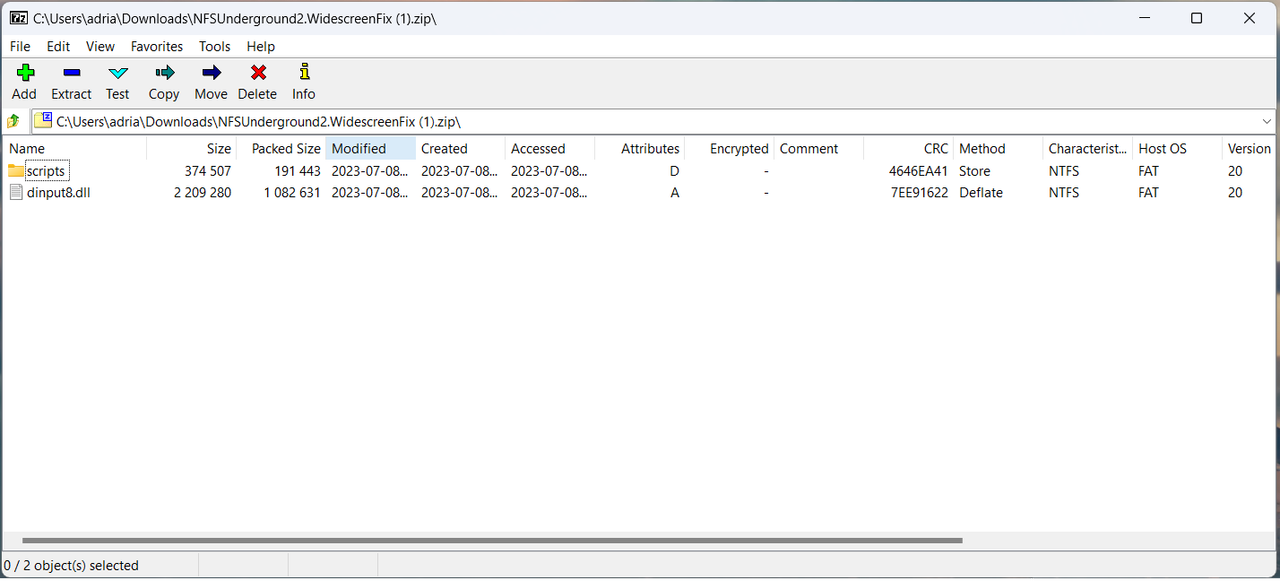
Task: Sort by the Name column header
Action: click(74, 148)
